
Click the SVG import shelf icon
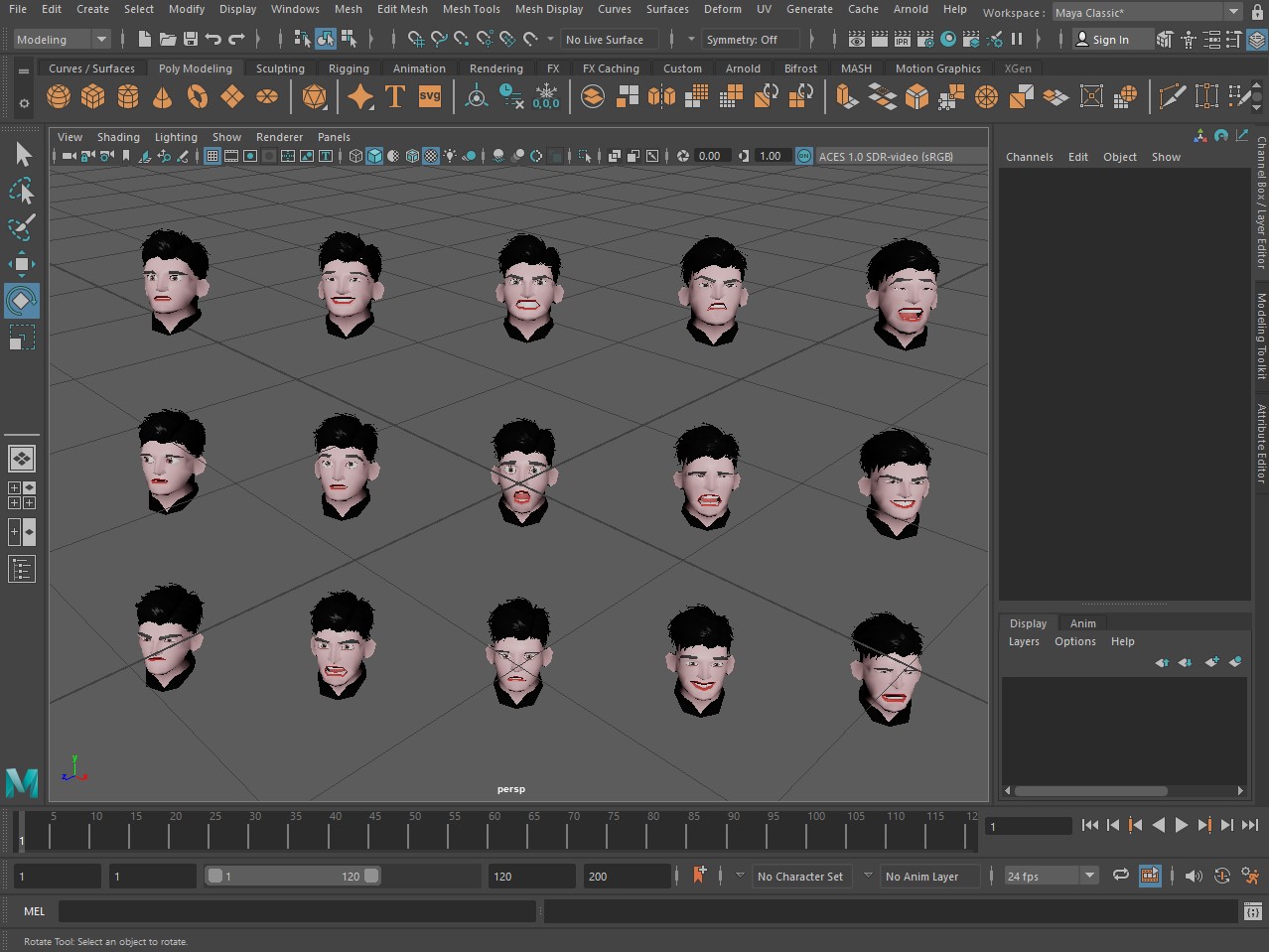pyautogui.click(x=430, y=96)
